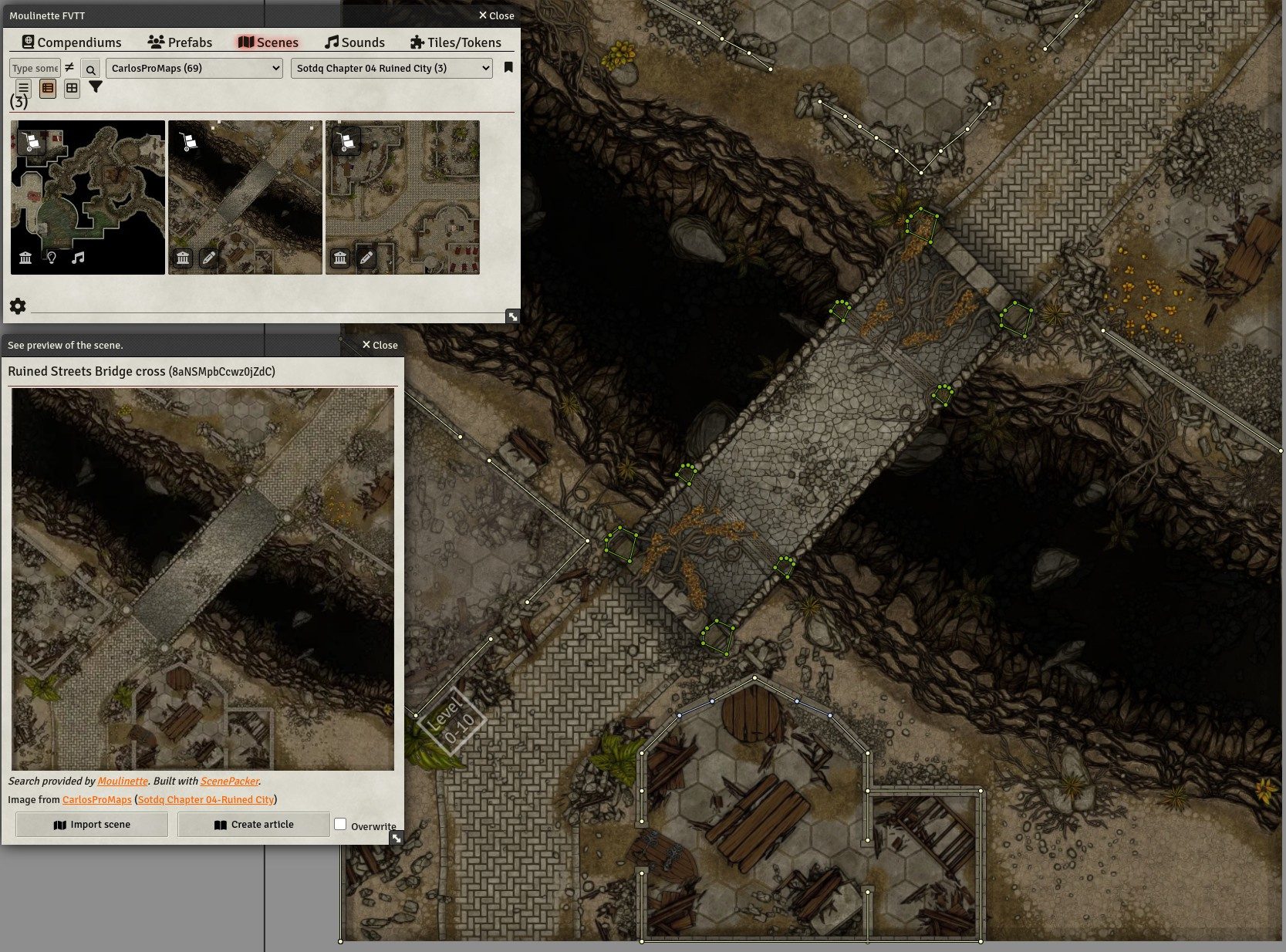The image size is (1286, 952).
Task: Close the Moulinette FVTT window
Action: tap(496, 15)
